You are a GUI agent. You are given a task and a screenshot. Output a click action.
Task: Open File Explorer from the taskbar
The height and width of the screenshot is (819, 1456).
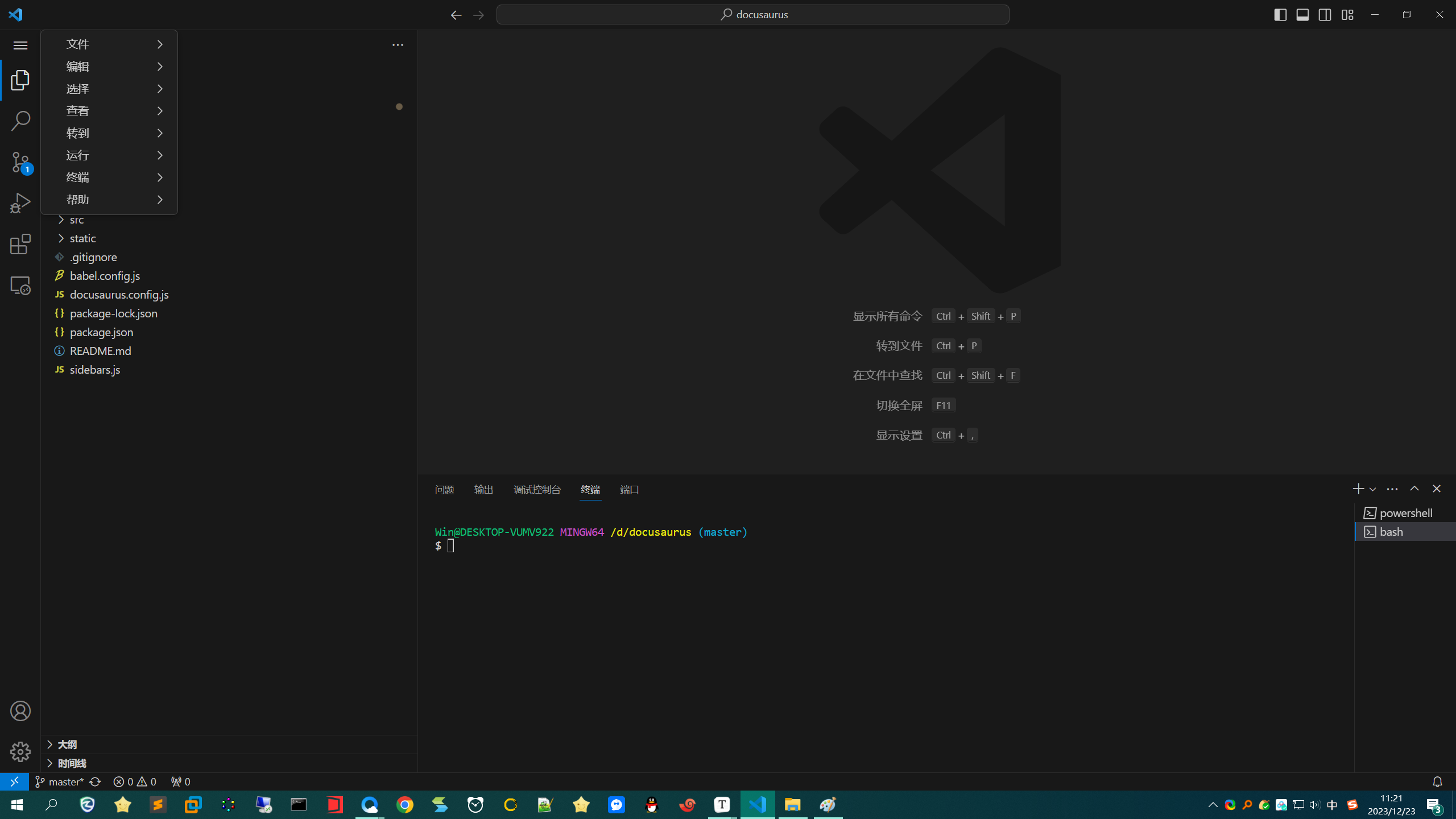coord(792,804)
